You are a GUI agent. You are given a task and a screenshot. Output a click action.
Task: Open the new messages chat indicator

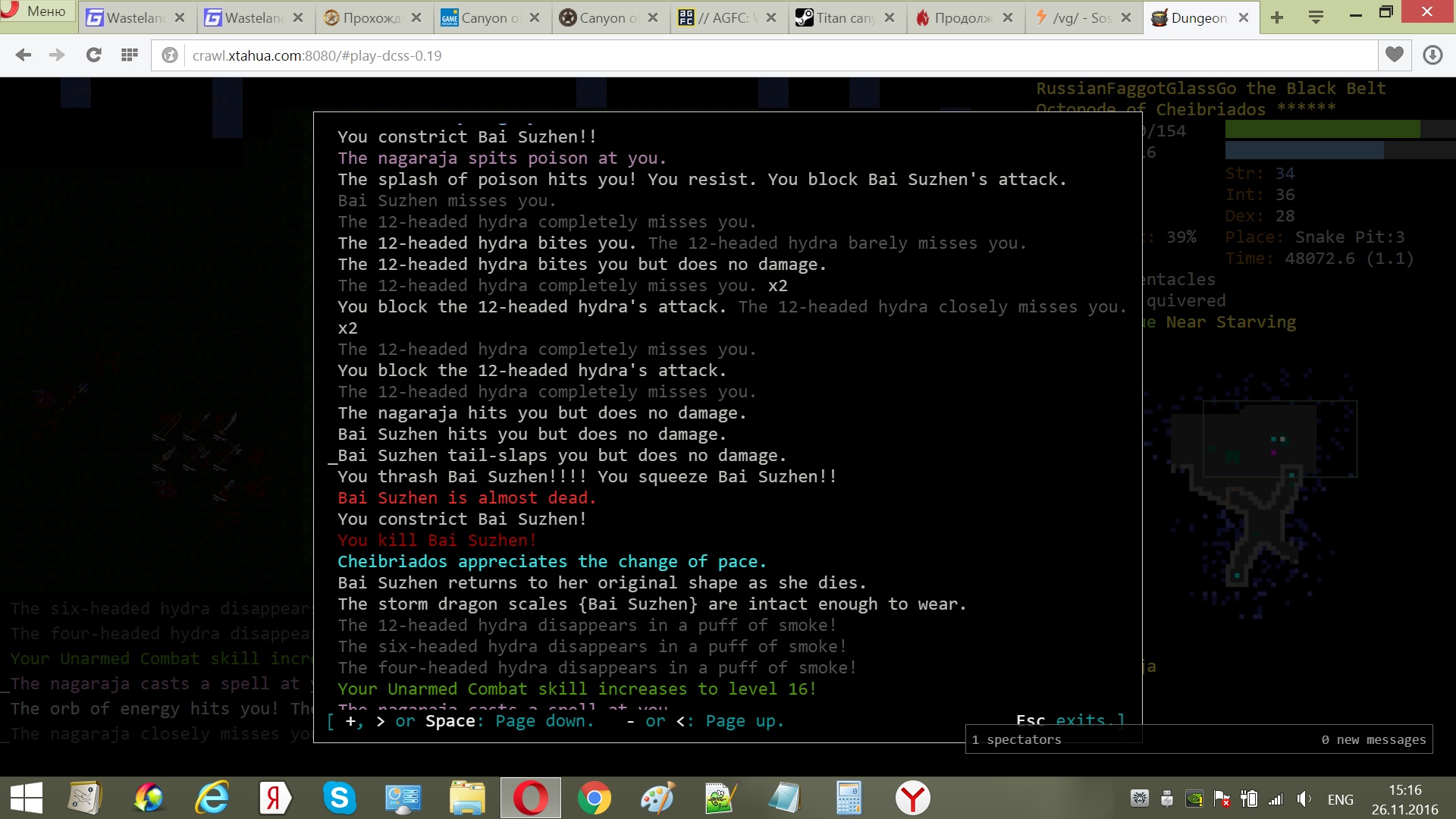tap(1373, 739)
